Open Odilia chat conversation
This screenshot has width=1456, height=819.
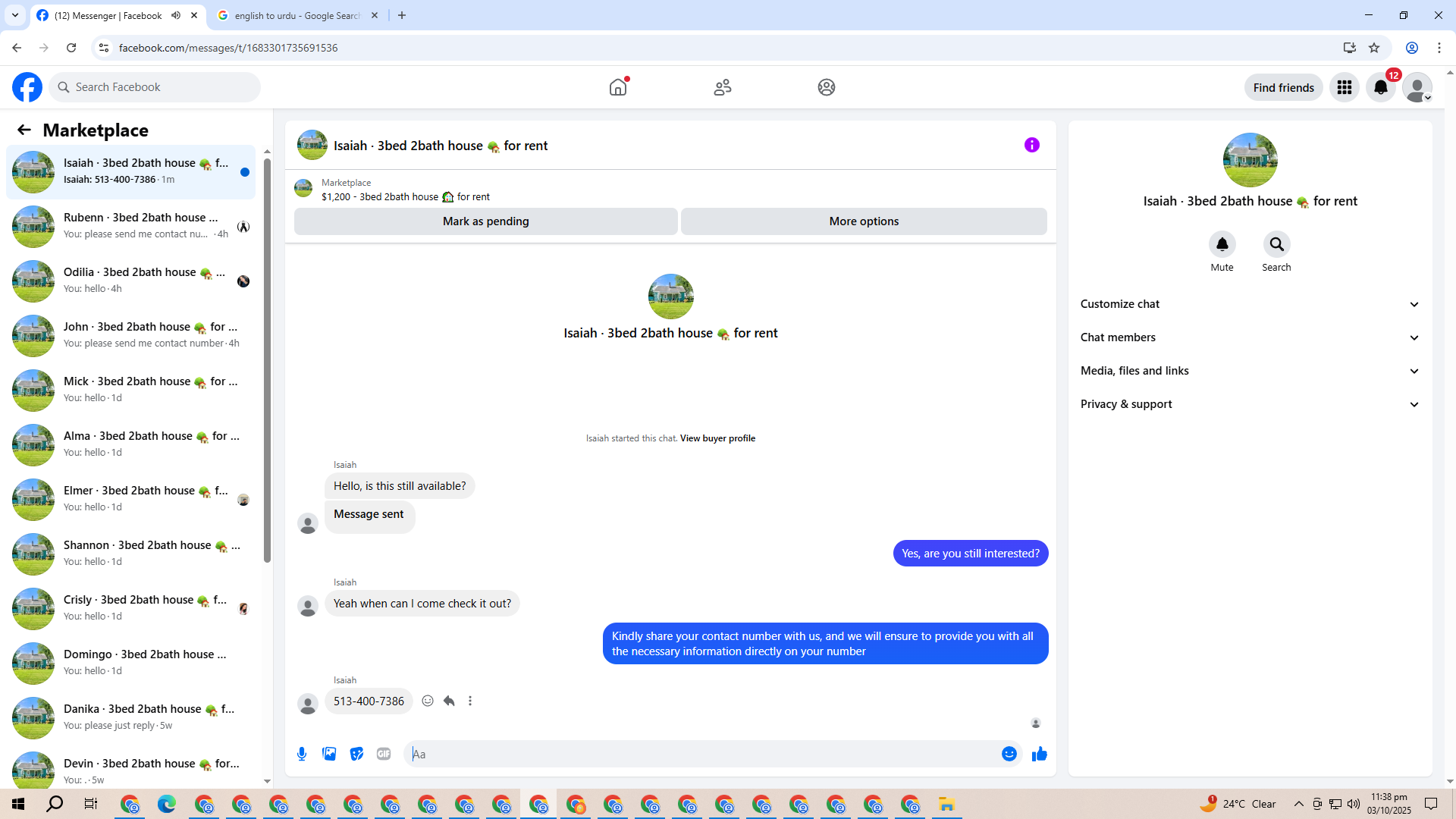click(x=131, y=281)
